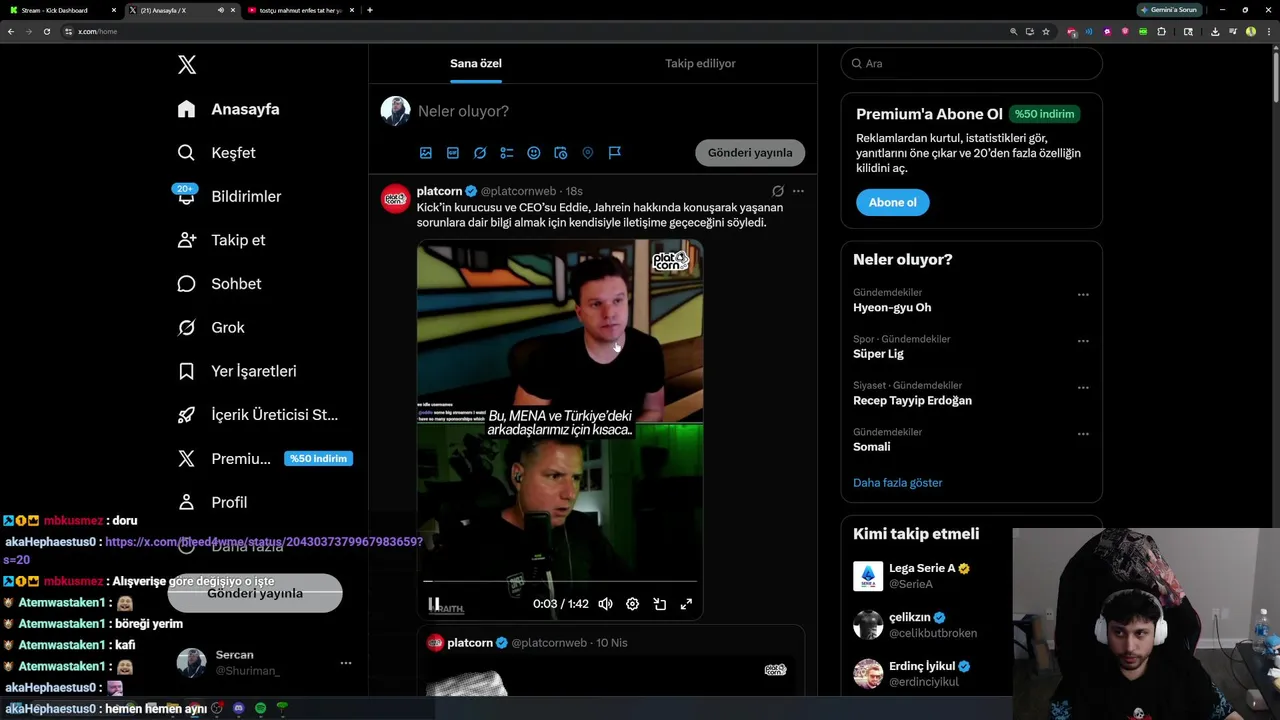The width and height of the screenshot is (1280, 720).
Task: Mute audio on the Anasayfa / X tab
Action: pos(220,10)
